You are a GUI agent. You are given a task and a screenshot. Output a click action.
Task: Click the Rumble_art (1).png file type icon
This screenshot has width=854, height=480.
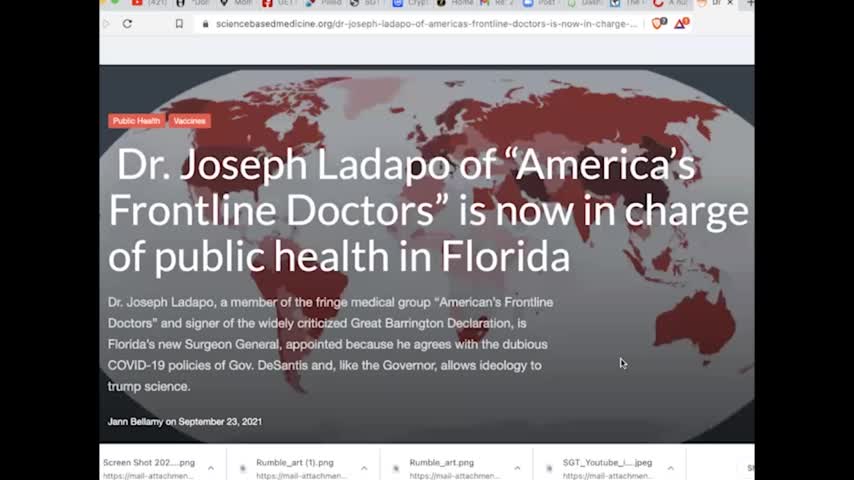coord(243,468)
